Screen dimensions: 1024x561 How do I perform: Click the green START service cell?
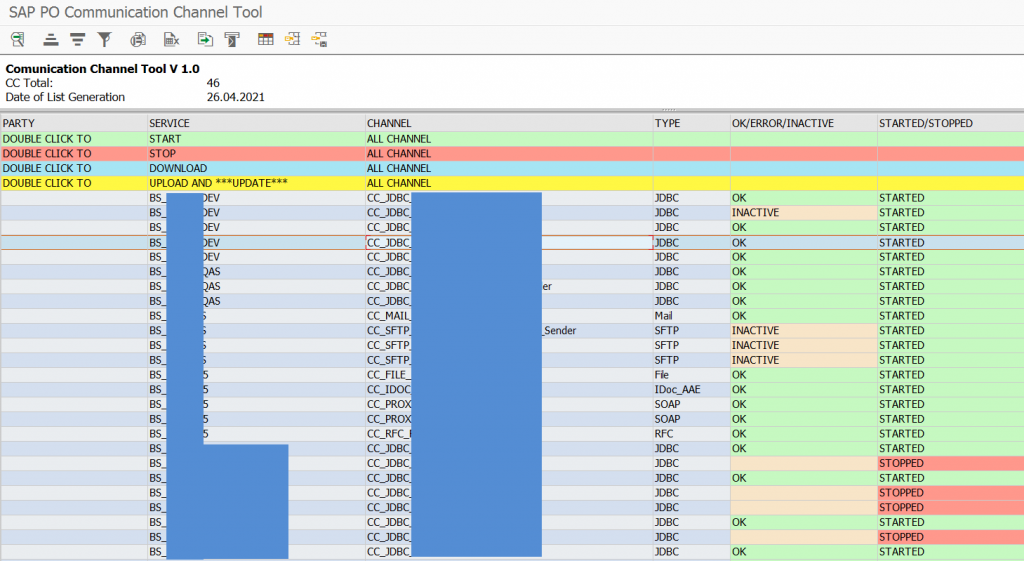click(x=257, y=138)
